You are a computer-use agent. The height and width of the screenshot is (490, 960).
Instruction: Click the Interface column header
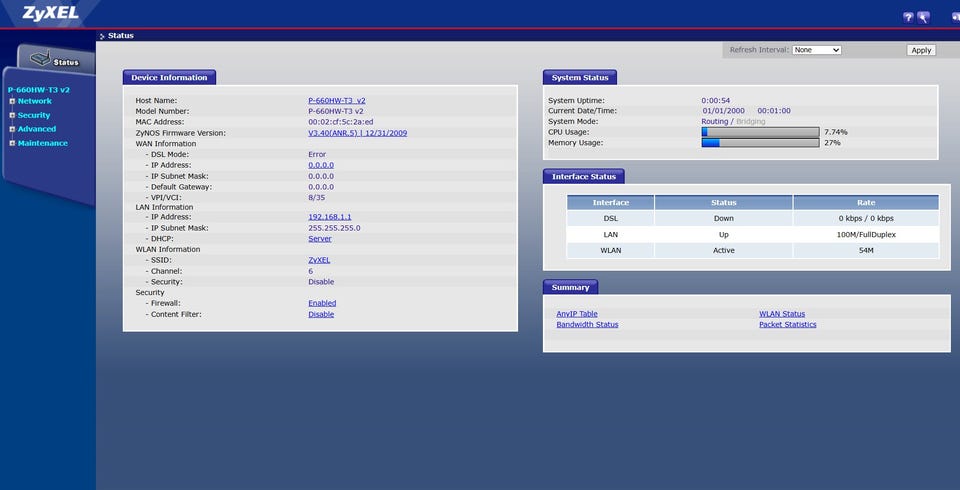pos(610,203)
